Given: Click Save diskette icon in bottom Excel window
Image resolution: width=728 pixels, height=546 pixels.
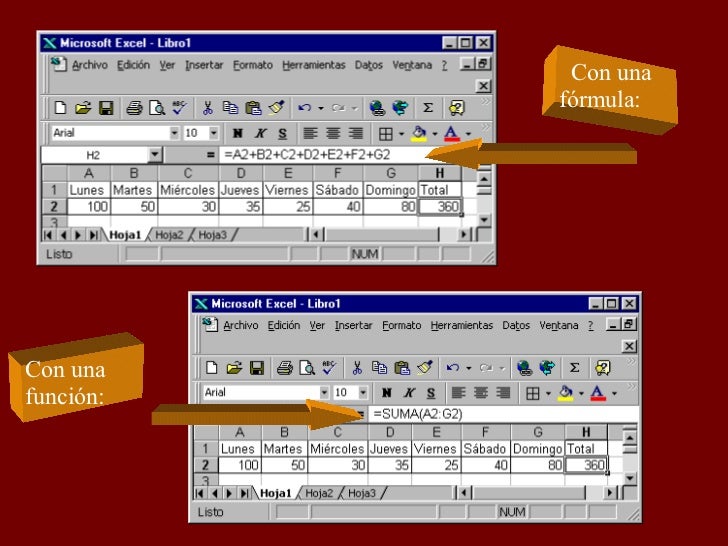Looking at the screenshot, I should pos(257,368).
